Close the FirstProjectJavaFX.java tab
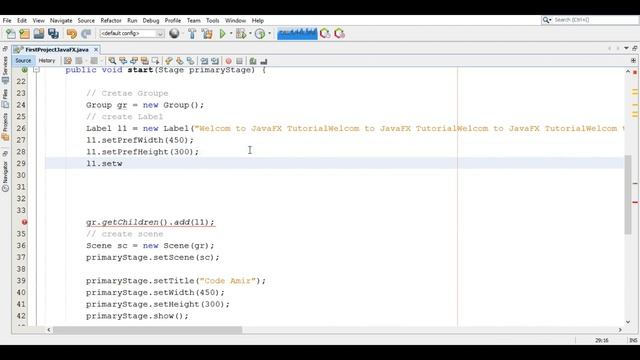640x360 pixels. point(96,49)
